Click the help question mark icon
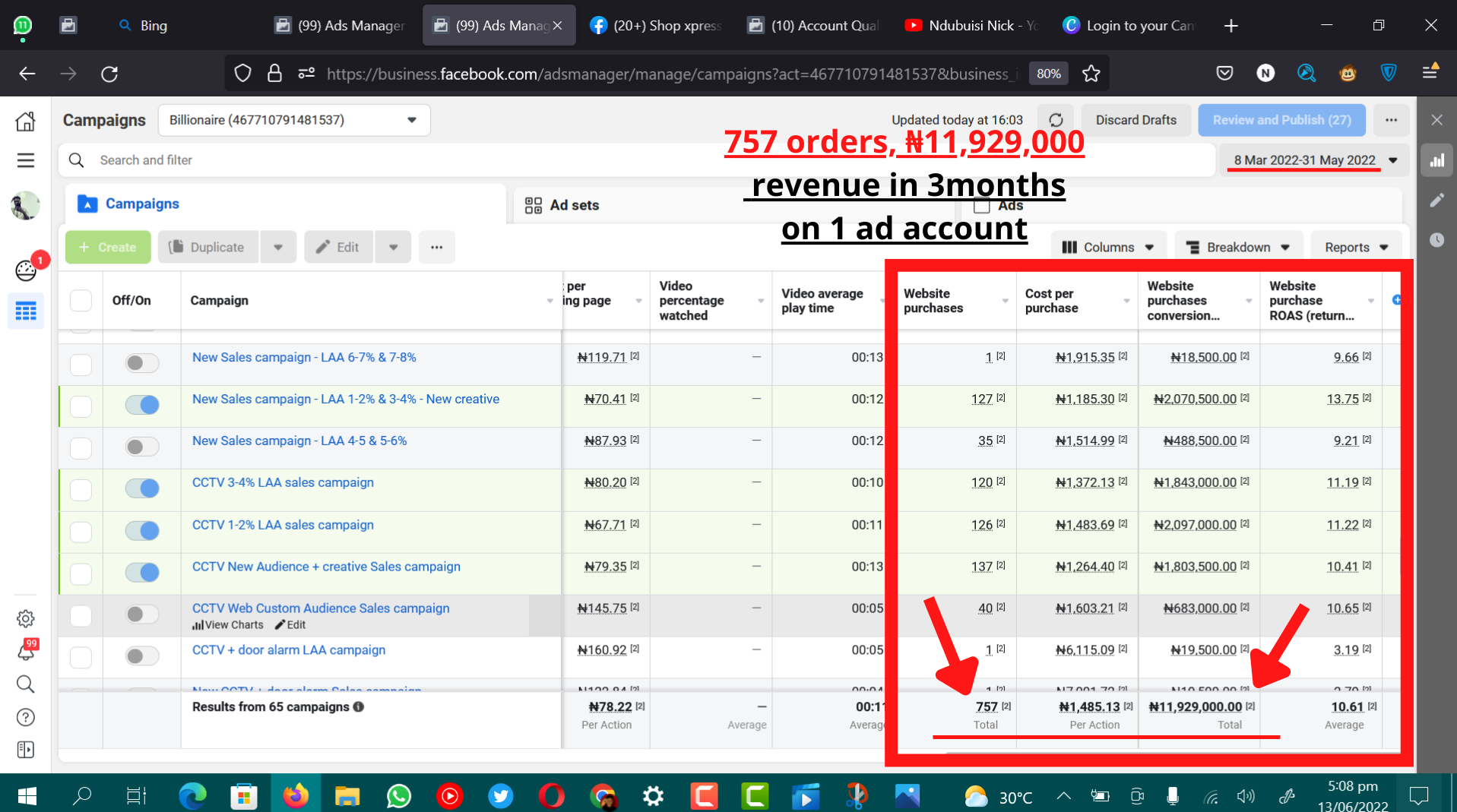Viewport: 1457px width, 812px height. tap(26, 717)
